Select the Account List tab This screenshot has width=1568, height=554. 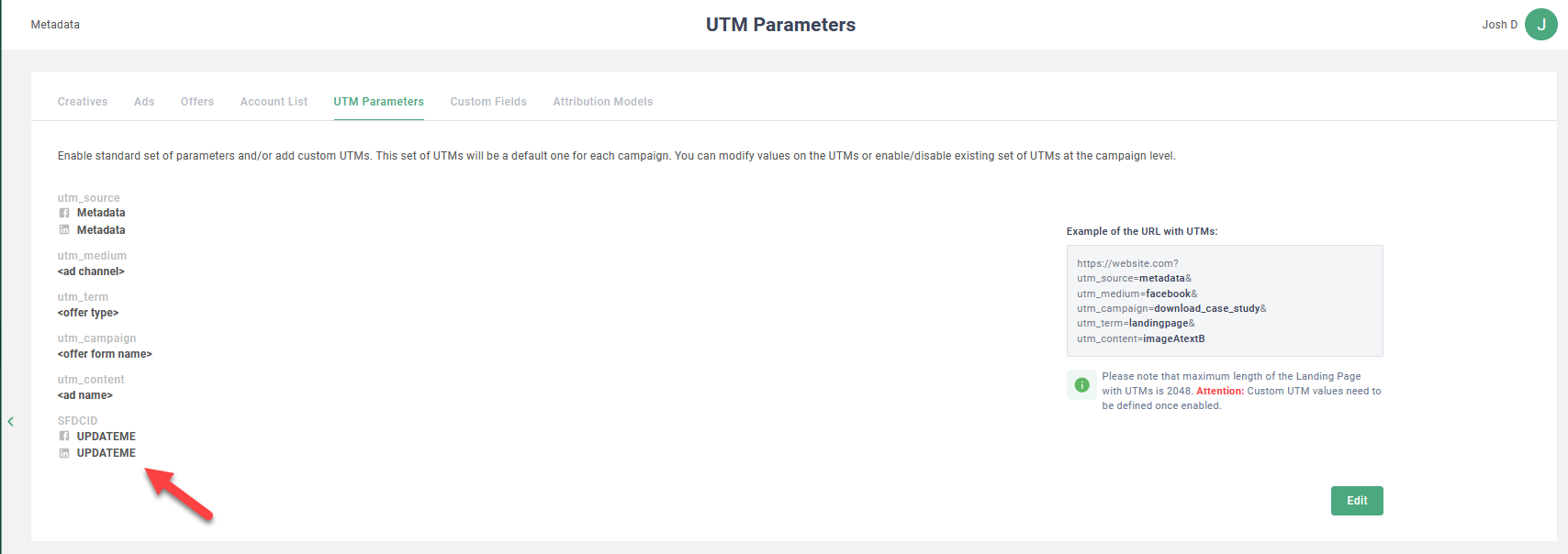(x=274, y=102)
